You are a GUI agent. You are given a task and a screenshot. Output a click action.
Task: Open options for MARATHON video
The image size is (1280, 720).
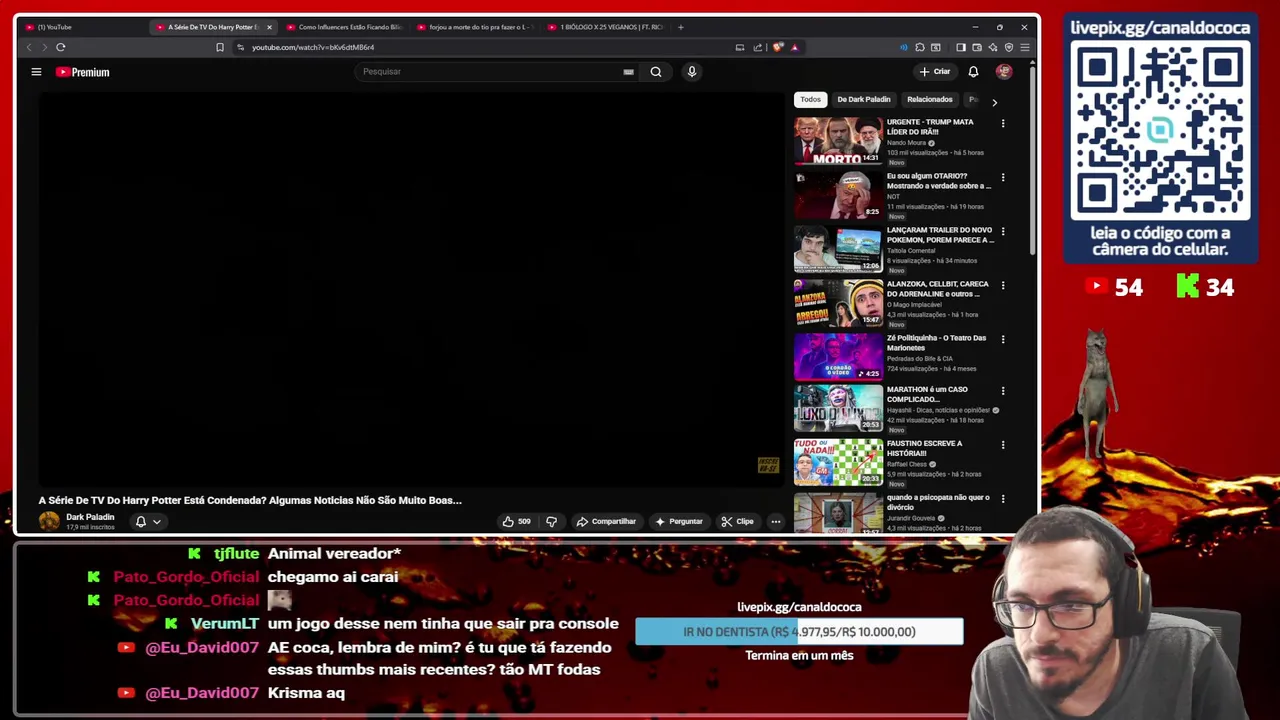[1003, 391]
